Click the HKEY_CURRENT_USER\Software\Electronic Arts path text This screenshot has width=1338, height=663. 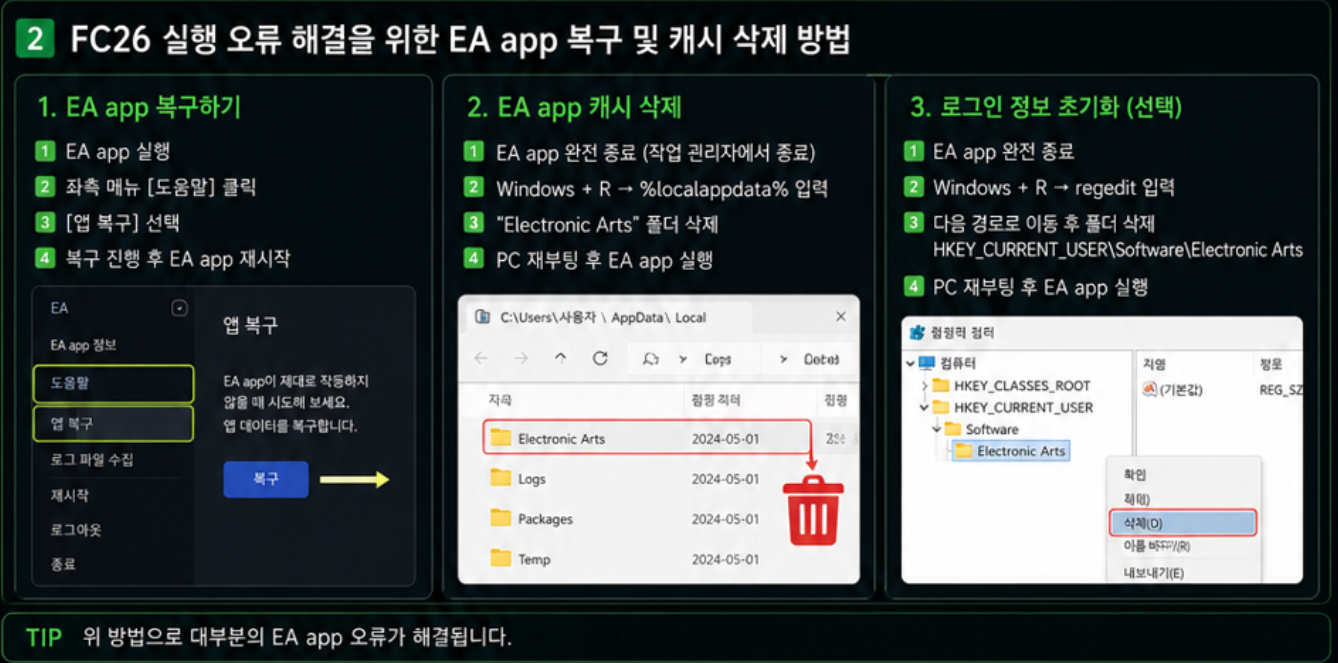(x=1118, y=250)
